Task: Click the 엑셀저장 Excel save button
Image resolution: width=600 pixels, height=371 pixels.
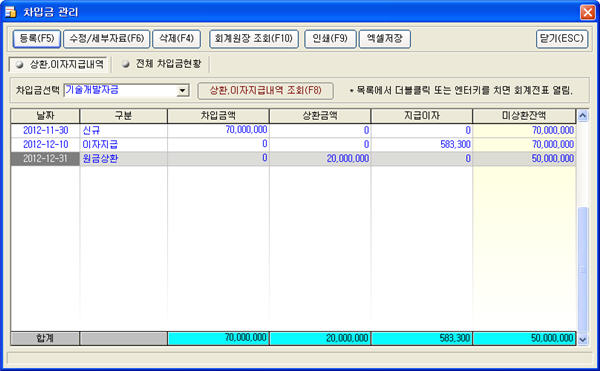Action: click(x=385, y=39)
